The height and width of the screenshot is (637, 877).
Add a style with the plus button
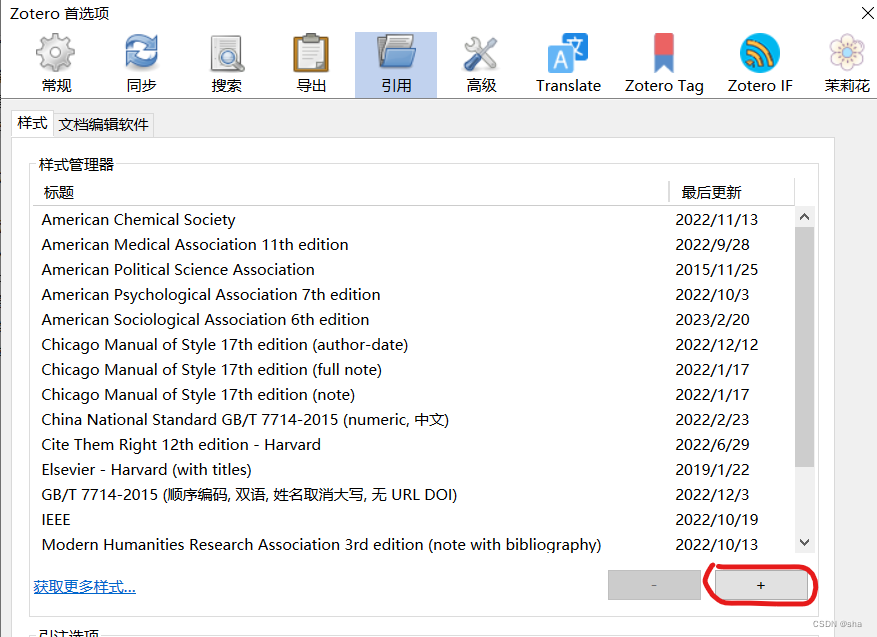click(761, 585)
